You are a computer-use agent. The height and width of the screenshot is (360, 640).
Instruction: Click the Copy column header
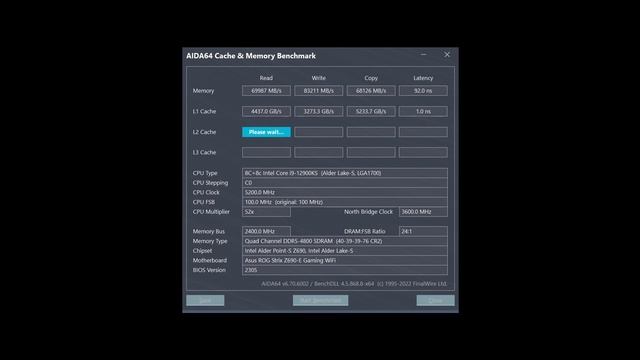click(371, 78)
